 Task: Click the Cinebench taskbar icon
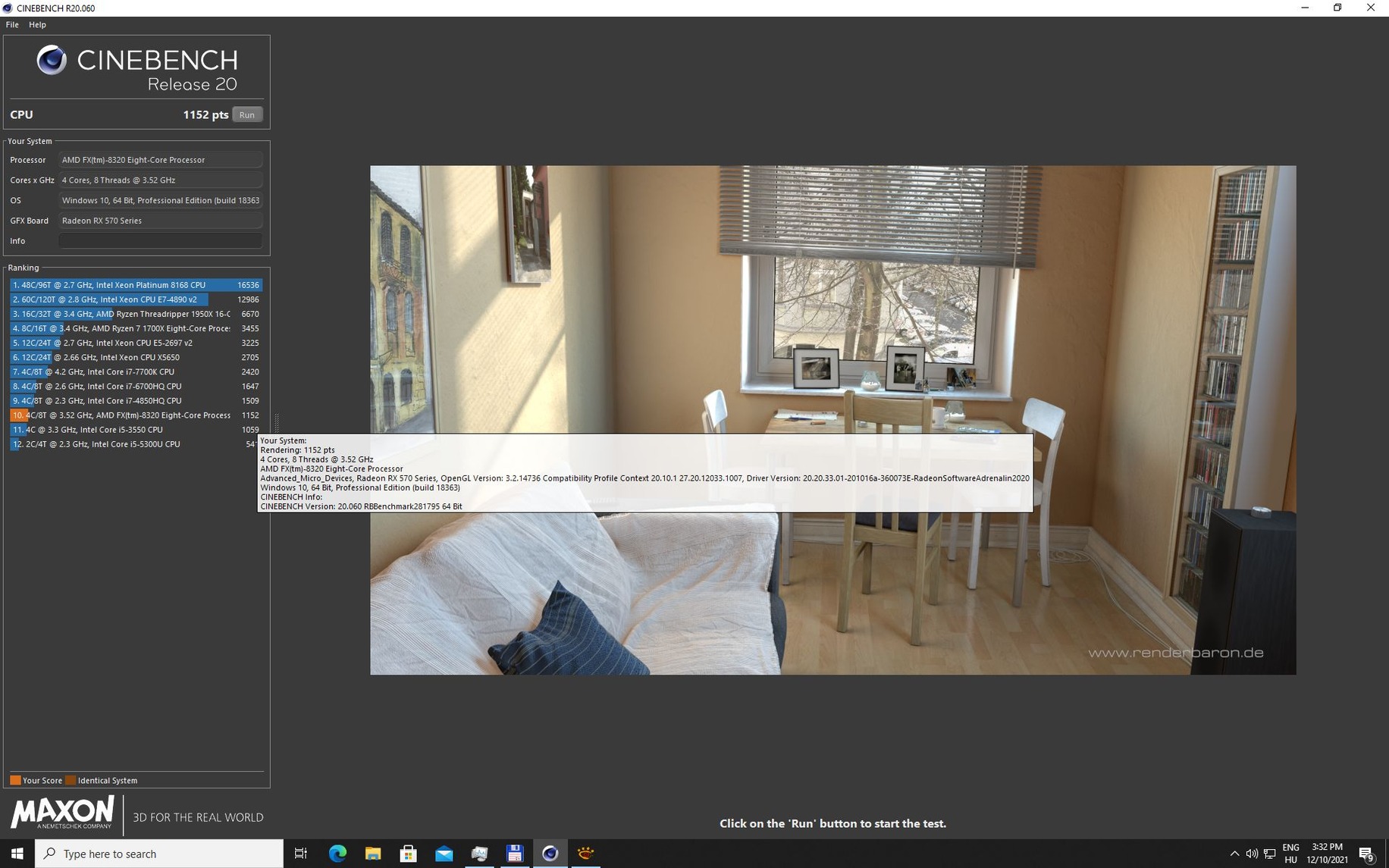pos(550,854)
